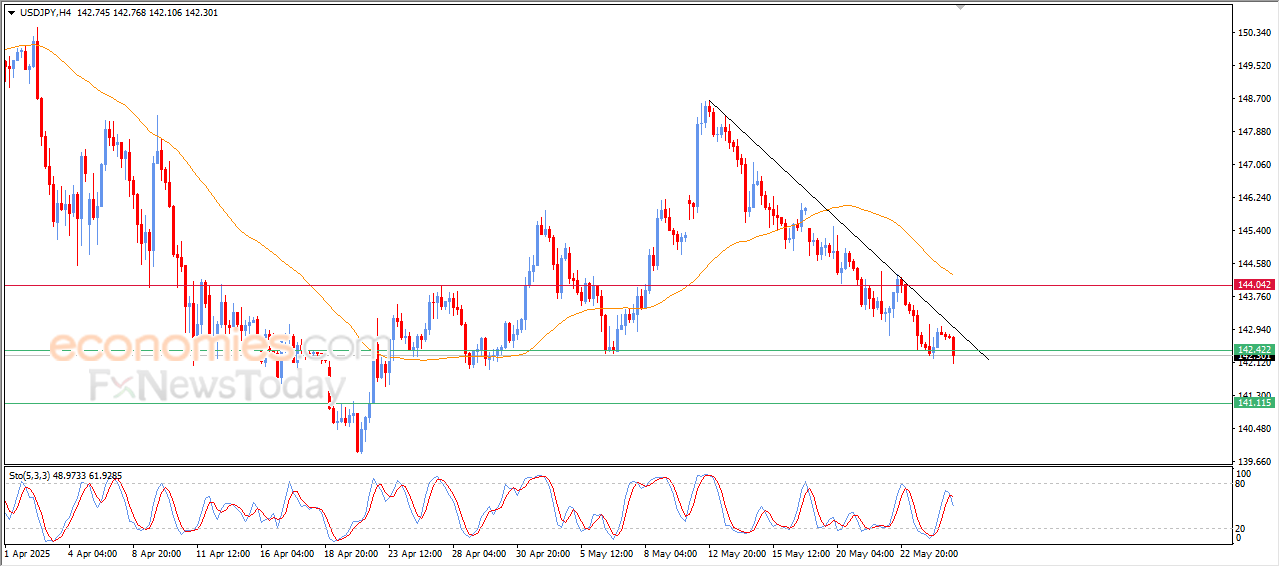Click the 23 Apr 12:00 time label
Viewport: 1280px width, 567px height.
pyautogui.click(x=414, y=553)
